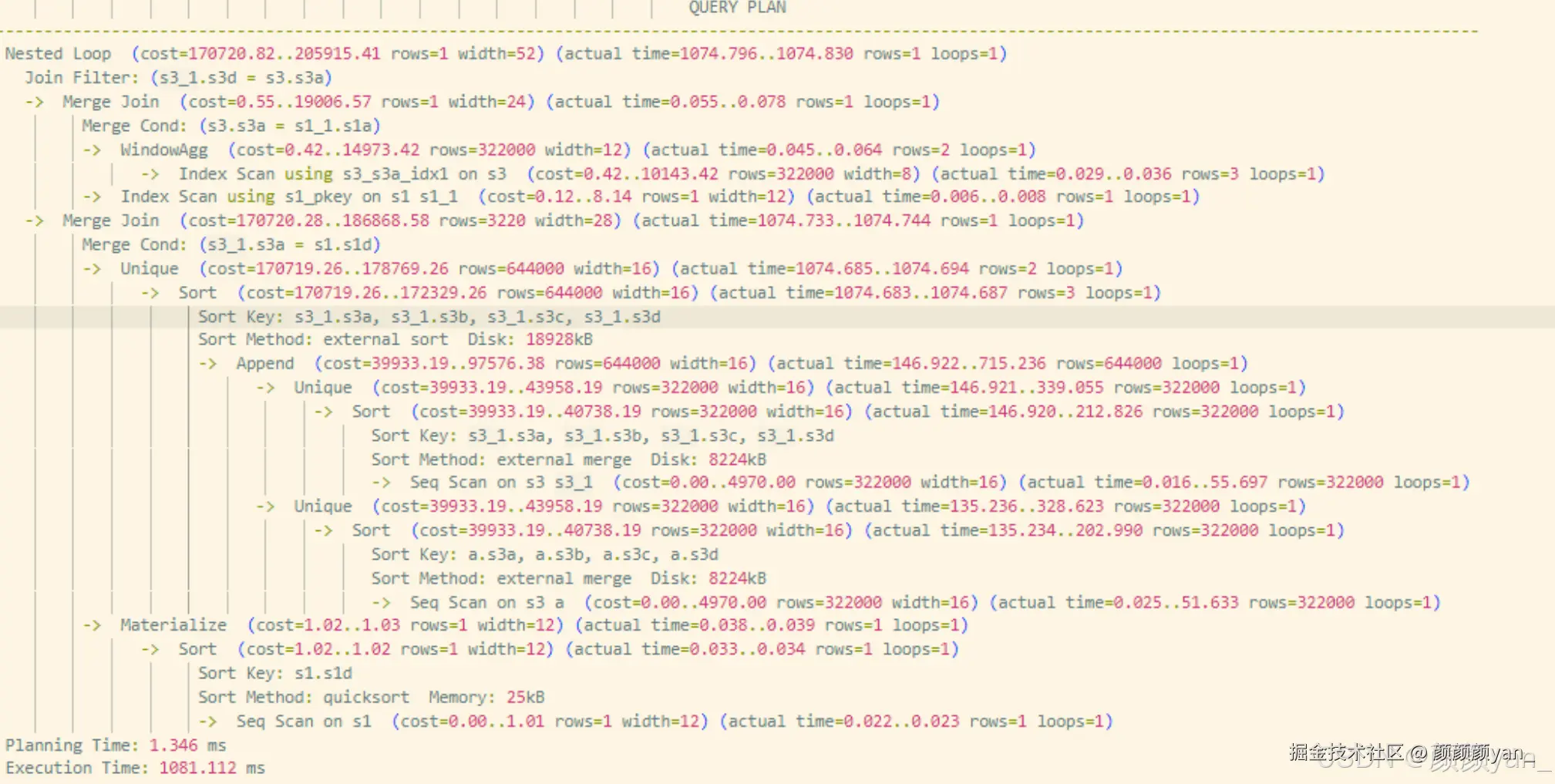
Task: Click quicksort Memory 25kB line
Action: pos(372,696)
